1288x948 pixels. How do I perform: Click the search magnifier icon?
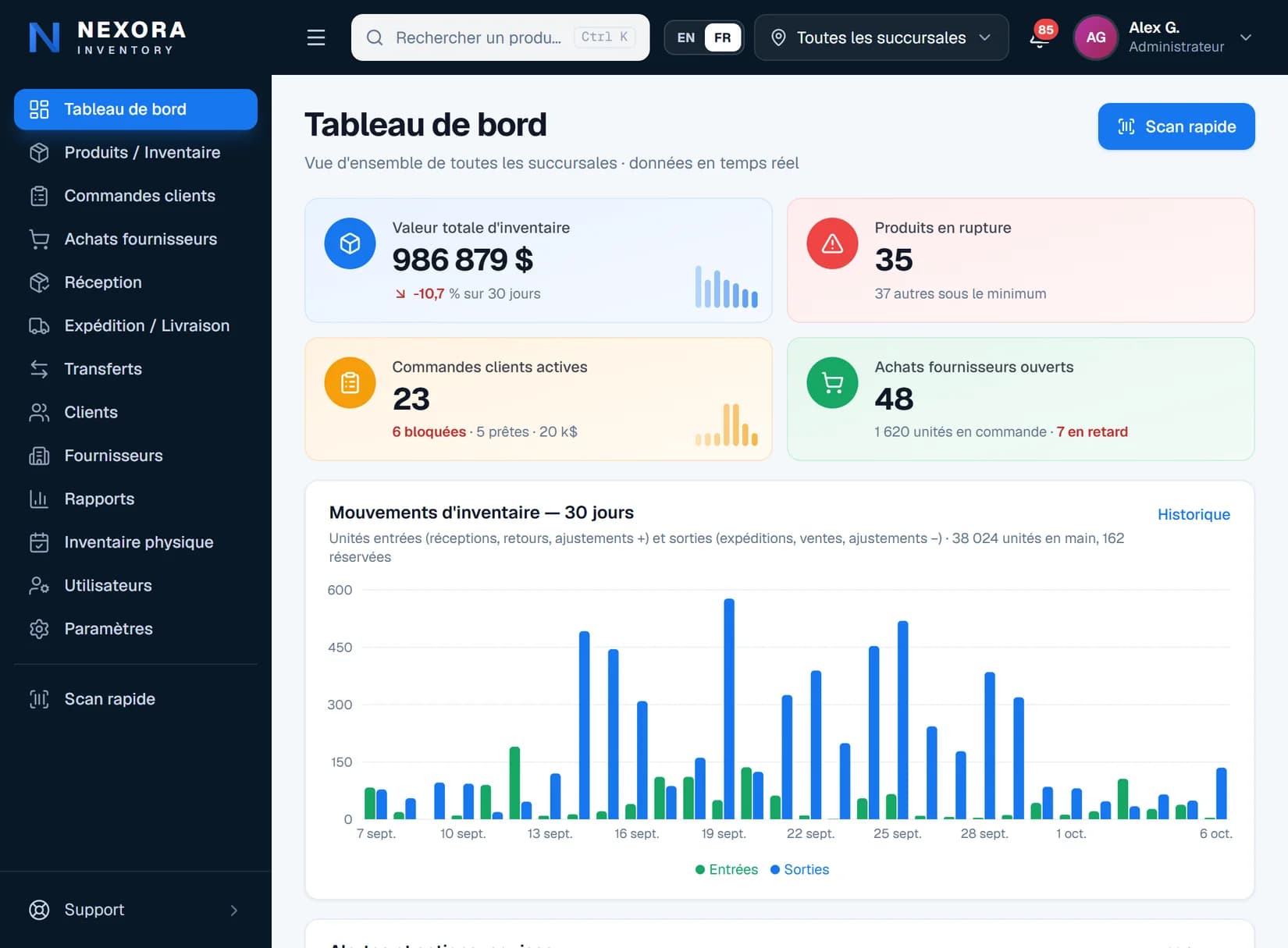(x=375, y=37)
